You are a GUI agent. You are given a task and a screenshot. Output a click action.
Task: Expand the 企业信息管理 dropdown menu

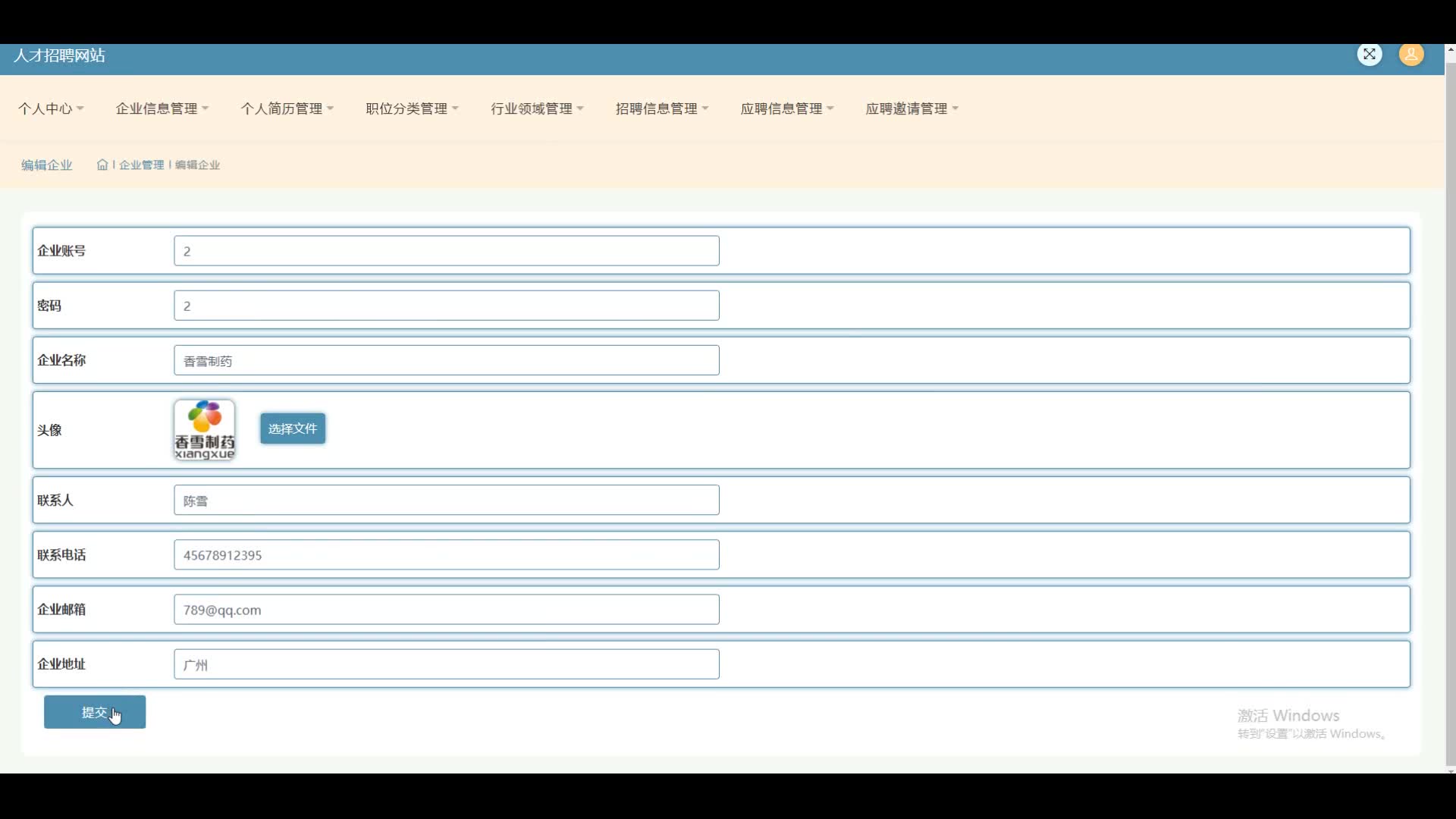162,108
